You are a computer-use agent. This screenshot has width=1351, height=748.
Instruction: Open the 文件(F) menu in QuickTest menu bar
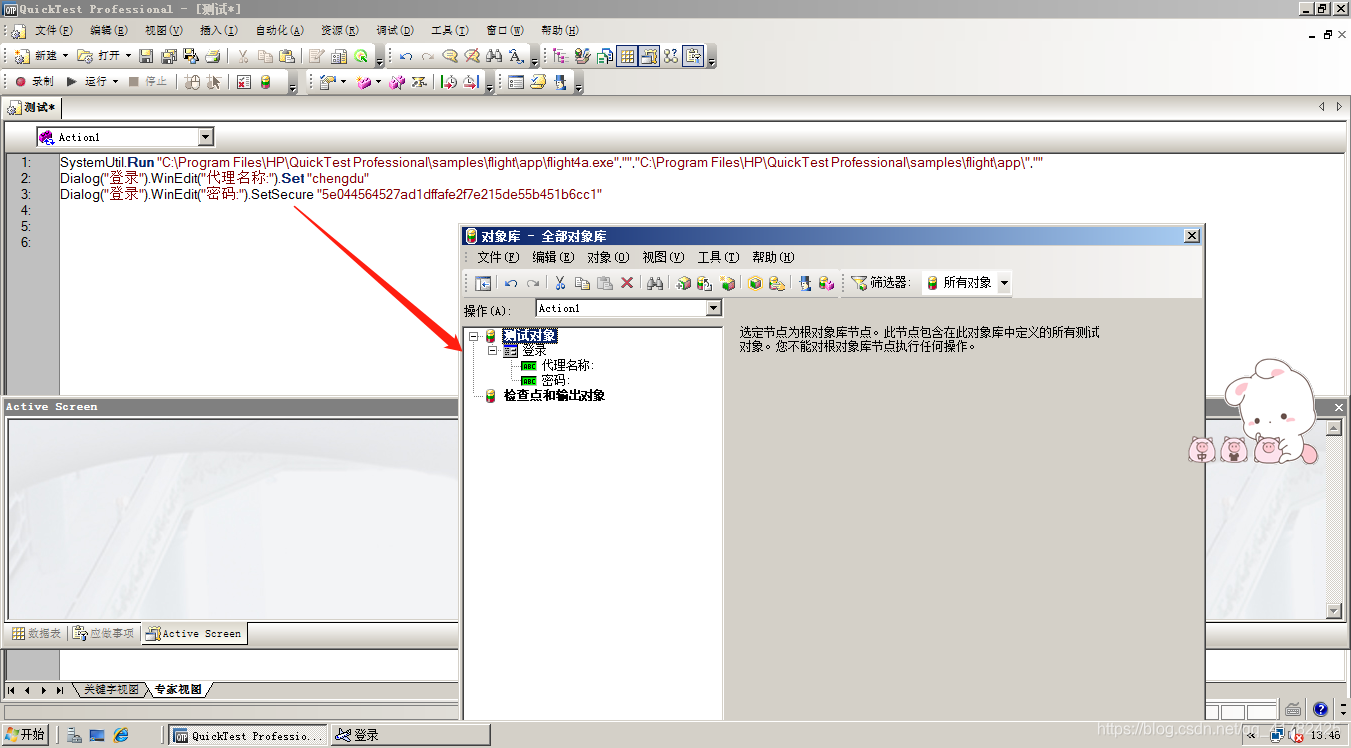54,31
